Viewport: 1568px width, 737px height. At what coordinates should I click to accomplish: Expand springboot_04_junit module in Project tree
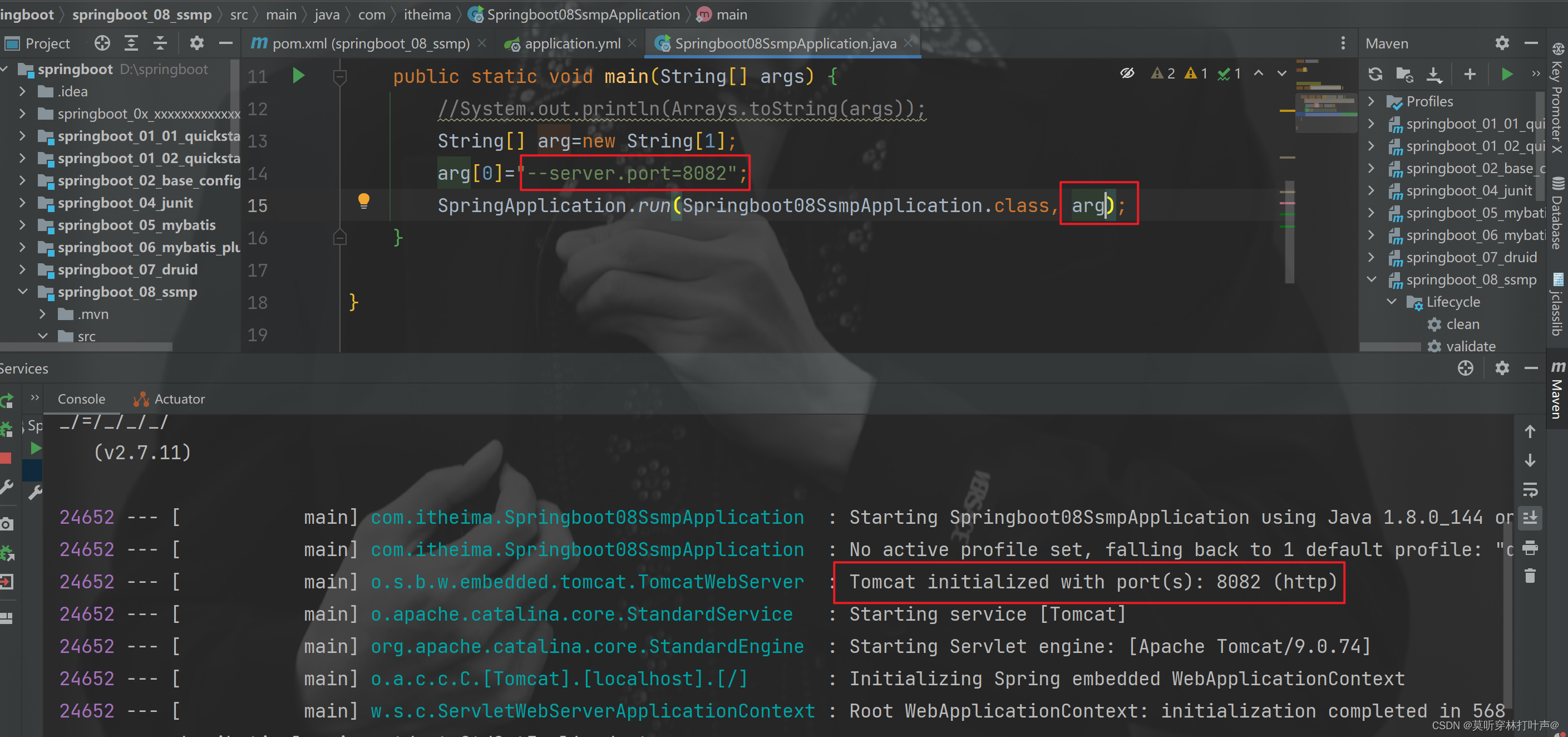point(22,203)
